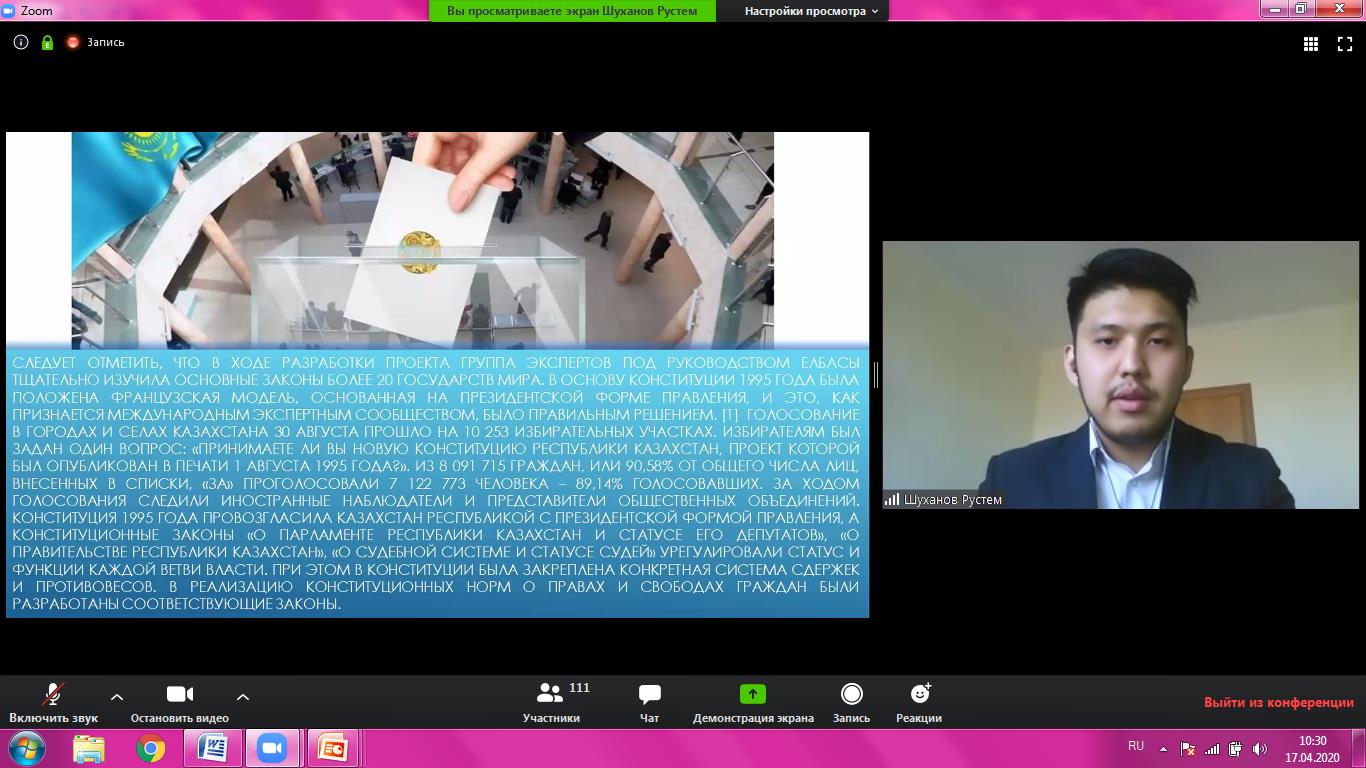Select Шуханов Рустем video thumbnail
Screen dimensions: 1366x768
pos(1120,375)
